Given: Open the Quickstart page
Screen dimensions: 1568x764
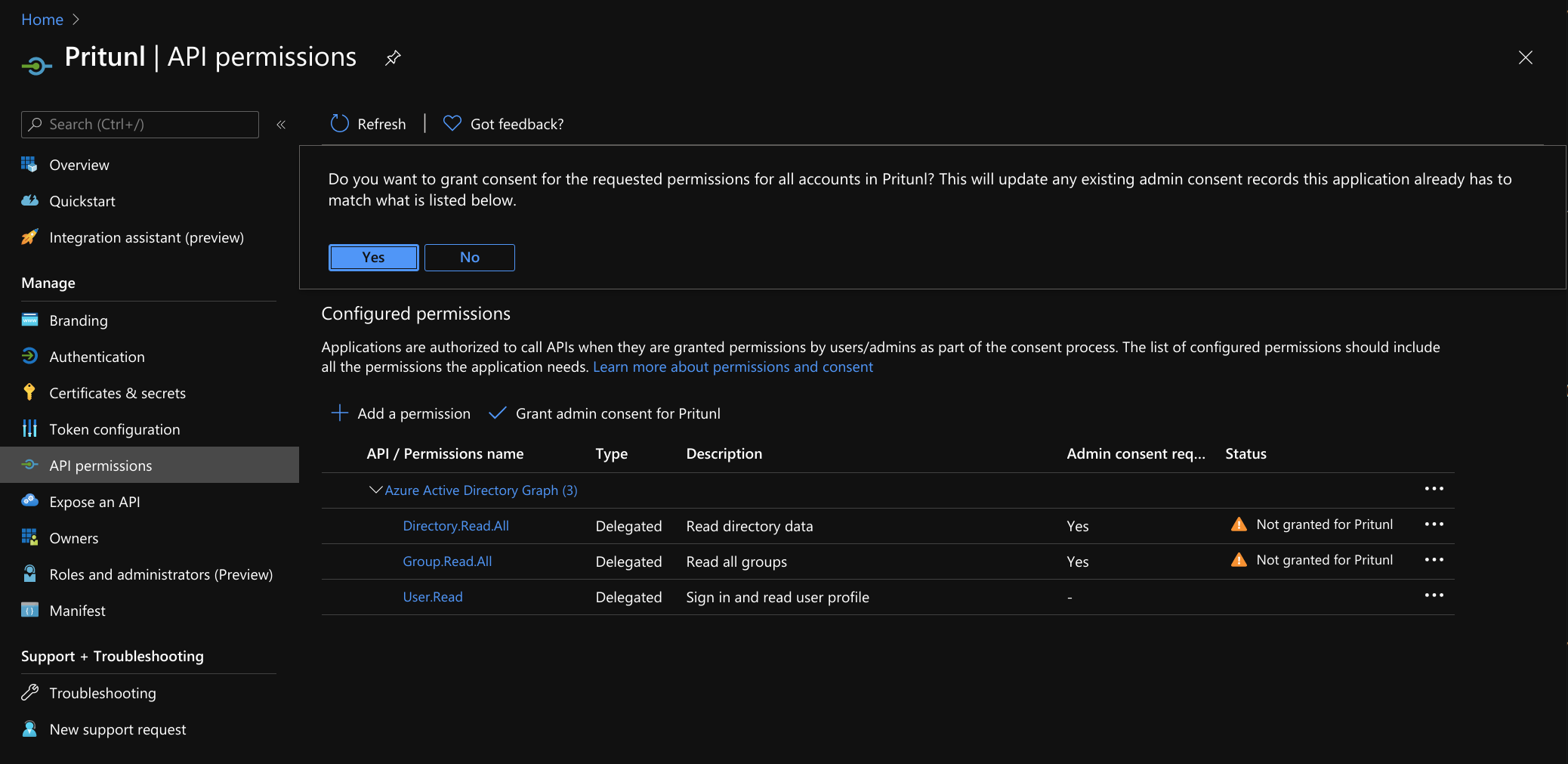Looking at the screenshot, I should 82,201.
